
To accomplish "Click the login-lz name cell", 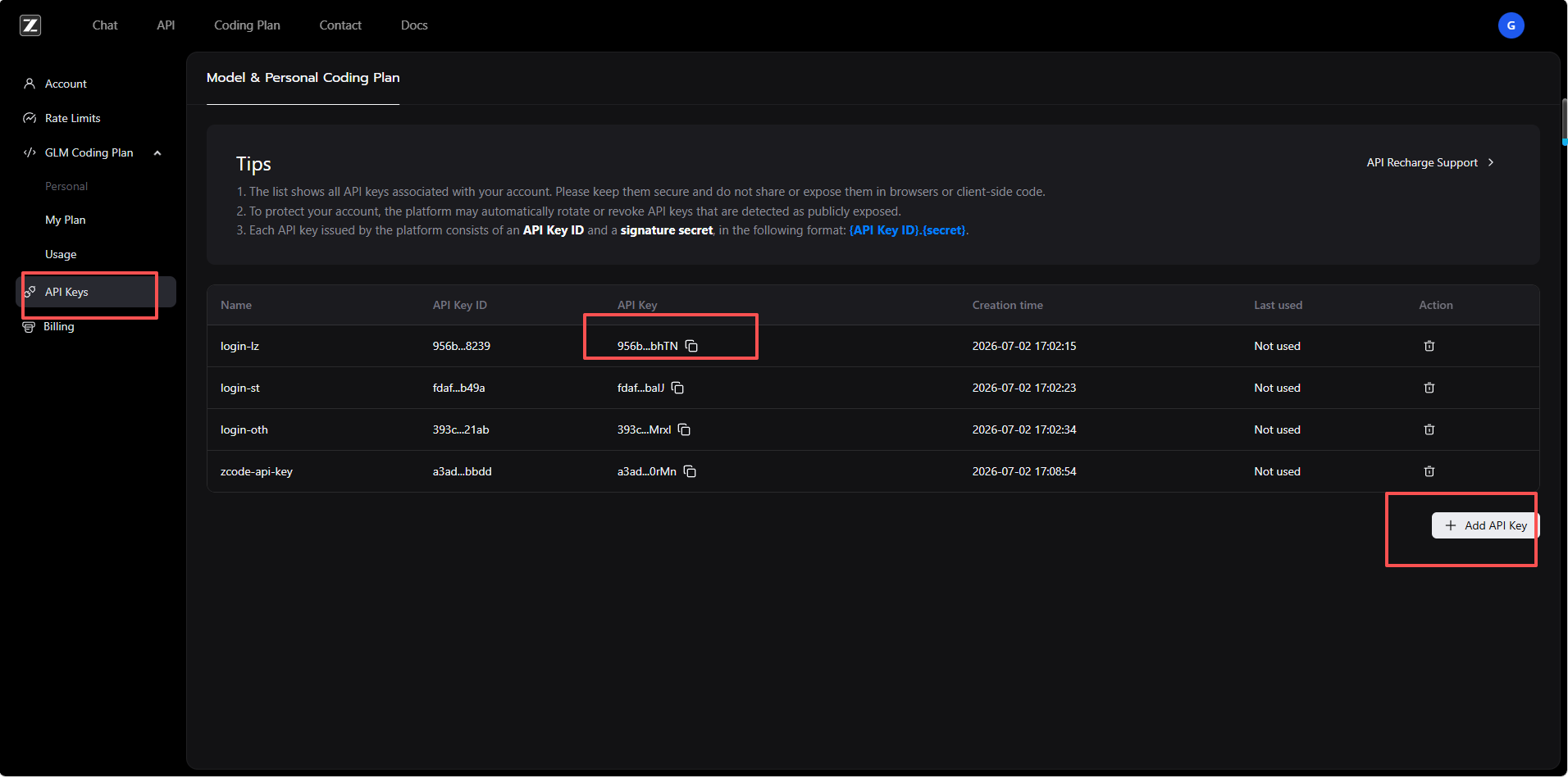I will coord(239,346).
